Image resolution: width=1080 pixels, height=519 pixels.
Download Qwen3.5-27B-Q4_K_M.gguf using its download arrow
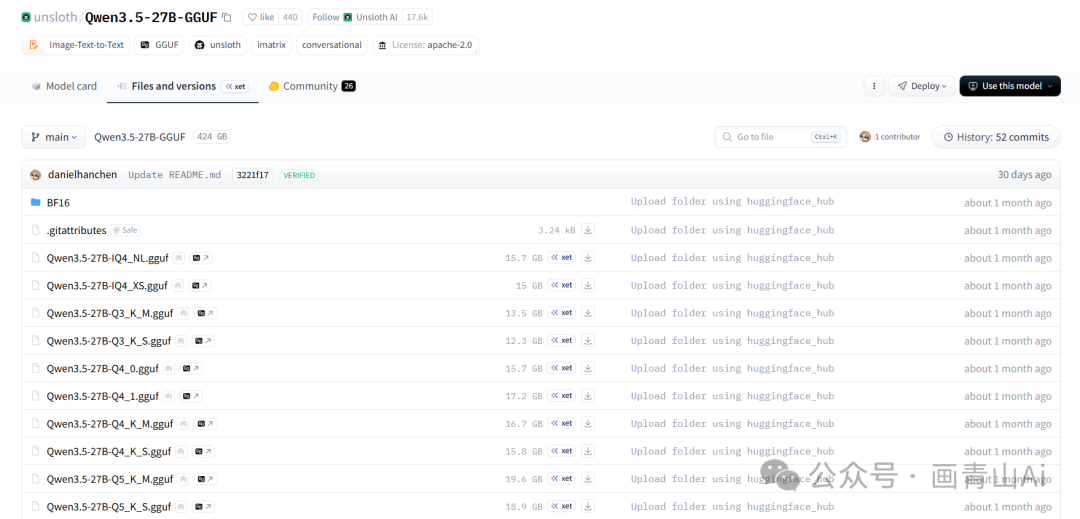tap(588, 424)
